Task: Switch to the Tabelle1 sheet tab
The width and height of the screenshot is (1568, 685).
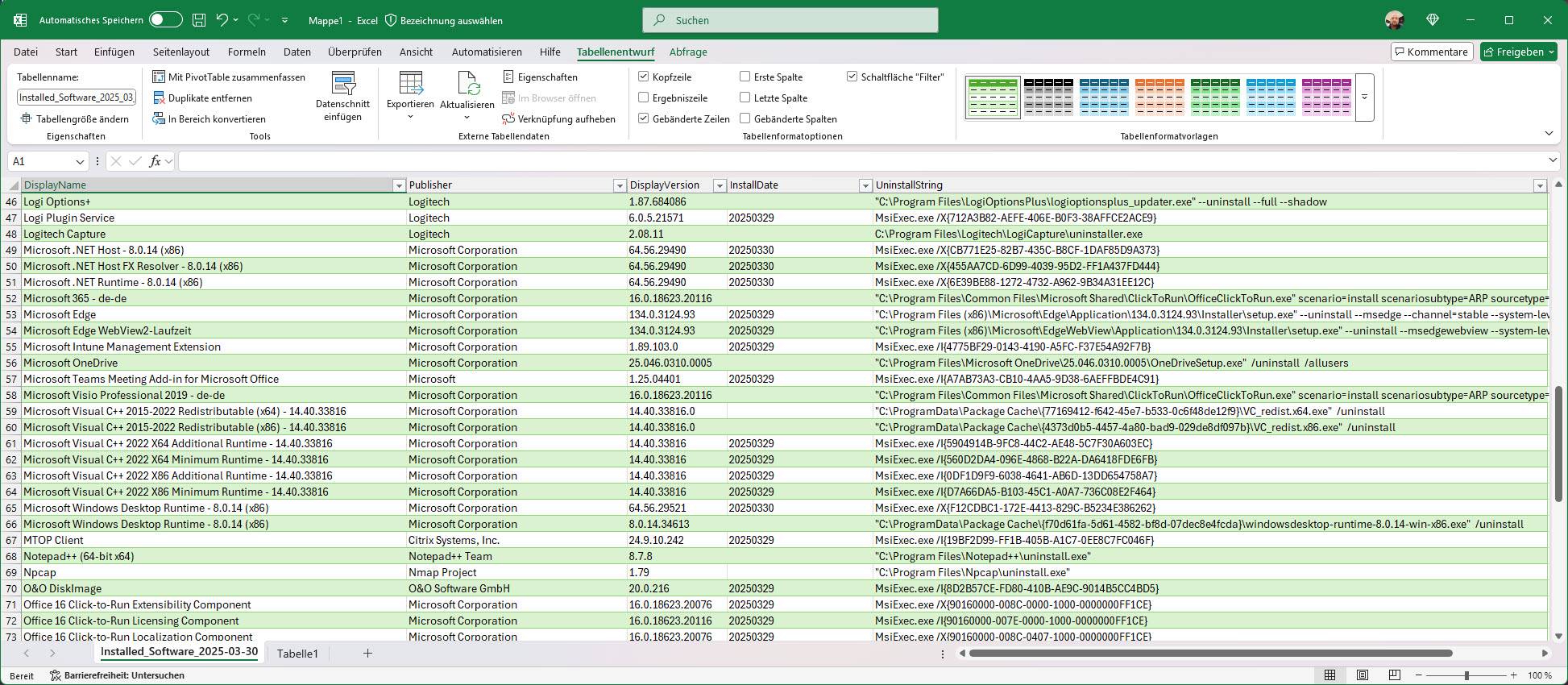Action: coord(297,654)
